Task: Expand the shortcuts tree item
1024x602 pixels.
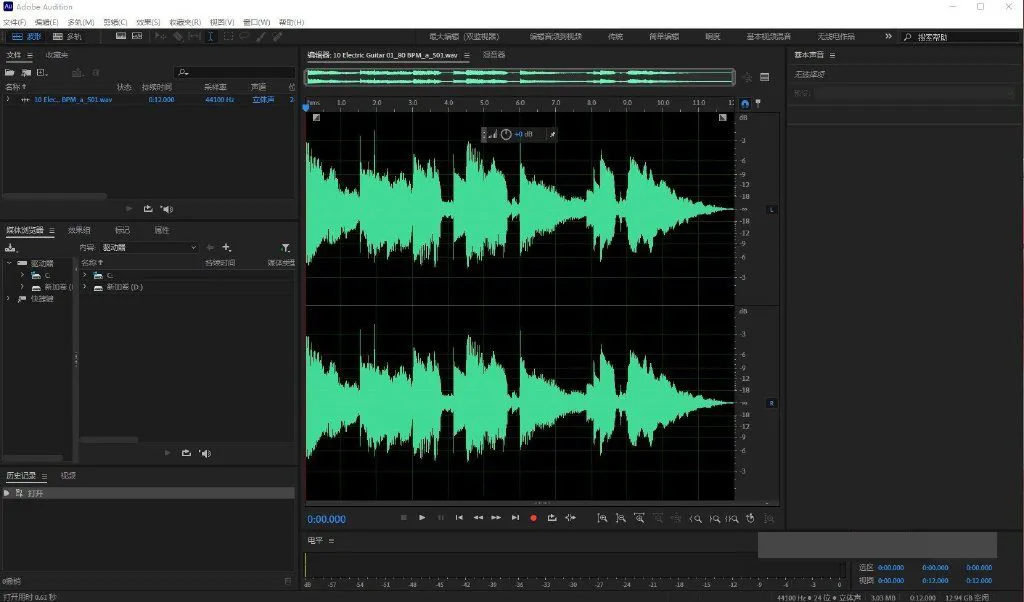Action: coord(9,299)
